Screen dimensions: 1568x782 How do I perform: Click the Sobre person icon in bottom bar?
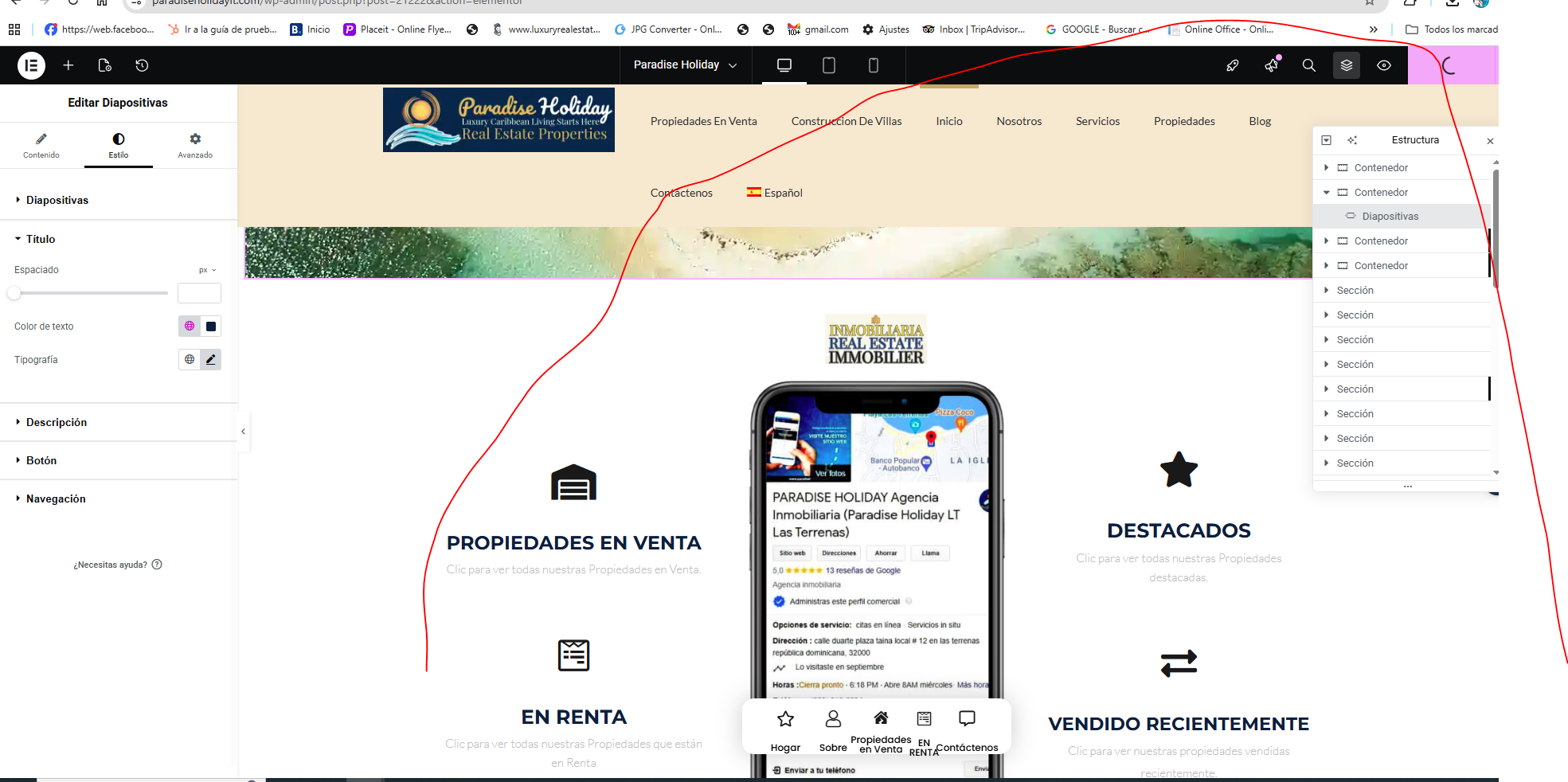[x=833, y=719]
